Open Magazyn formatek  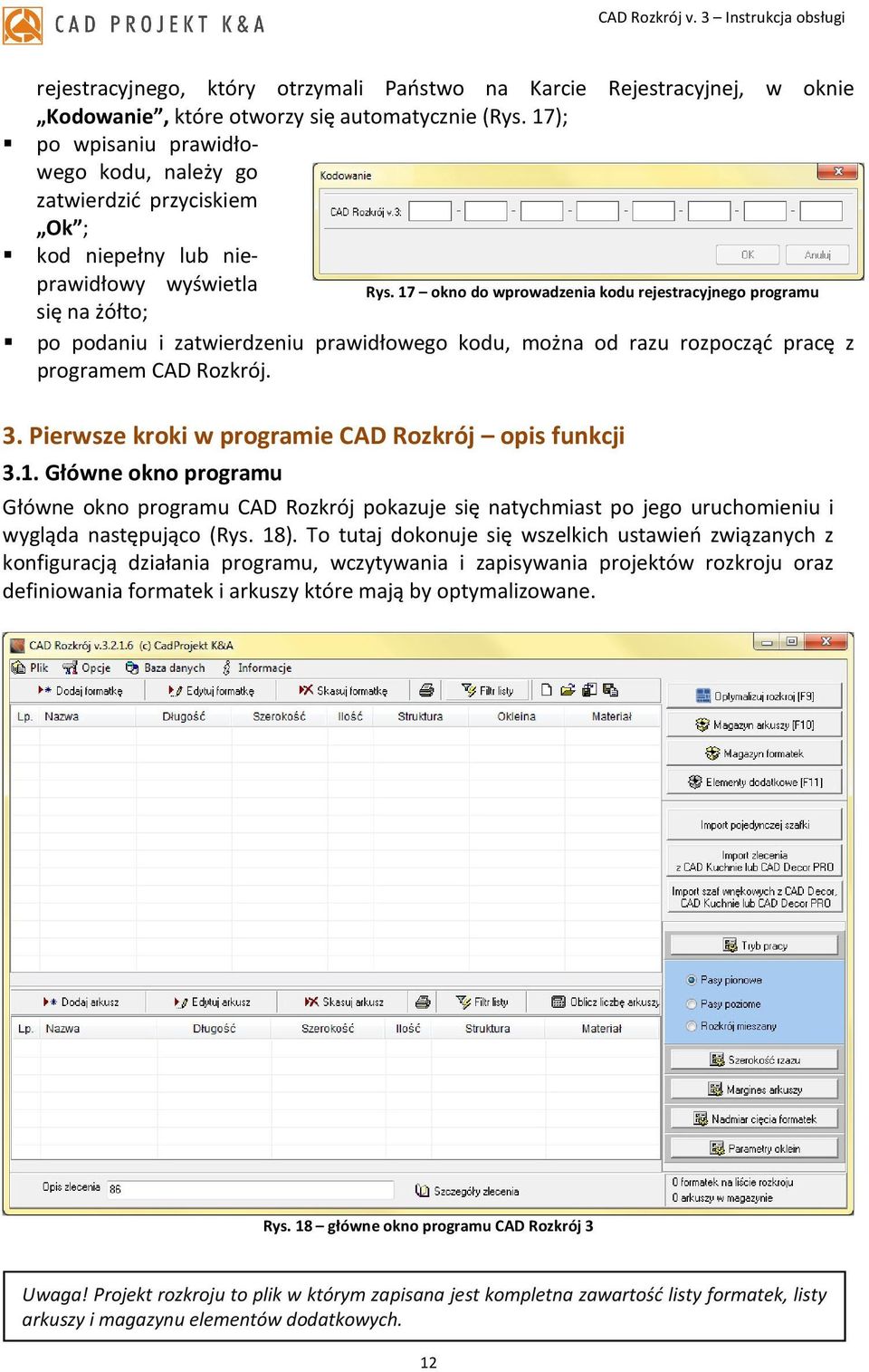tap(755, 753)
